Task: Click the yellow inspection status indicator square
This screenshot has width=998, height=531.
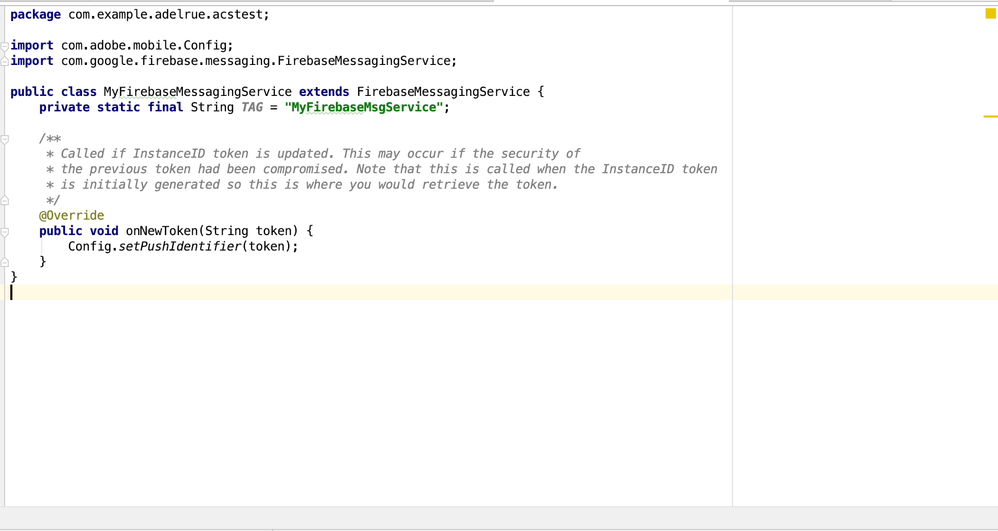Action: pyautogui.click(x=990, y=13)
